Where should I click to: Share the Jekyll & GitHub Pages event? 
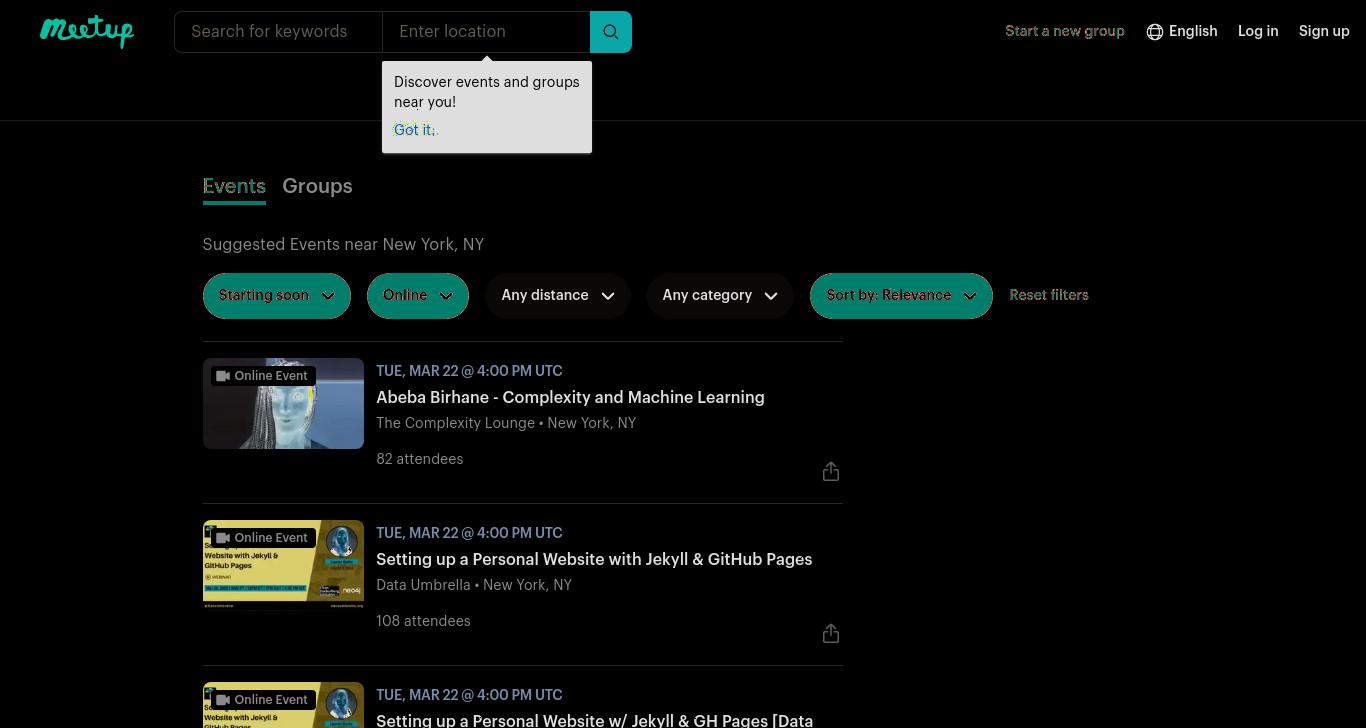pyautogui.click(x=831, y=633)
